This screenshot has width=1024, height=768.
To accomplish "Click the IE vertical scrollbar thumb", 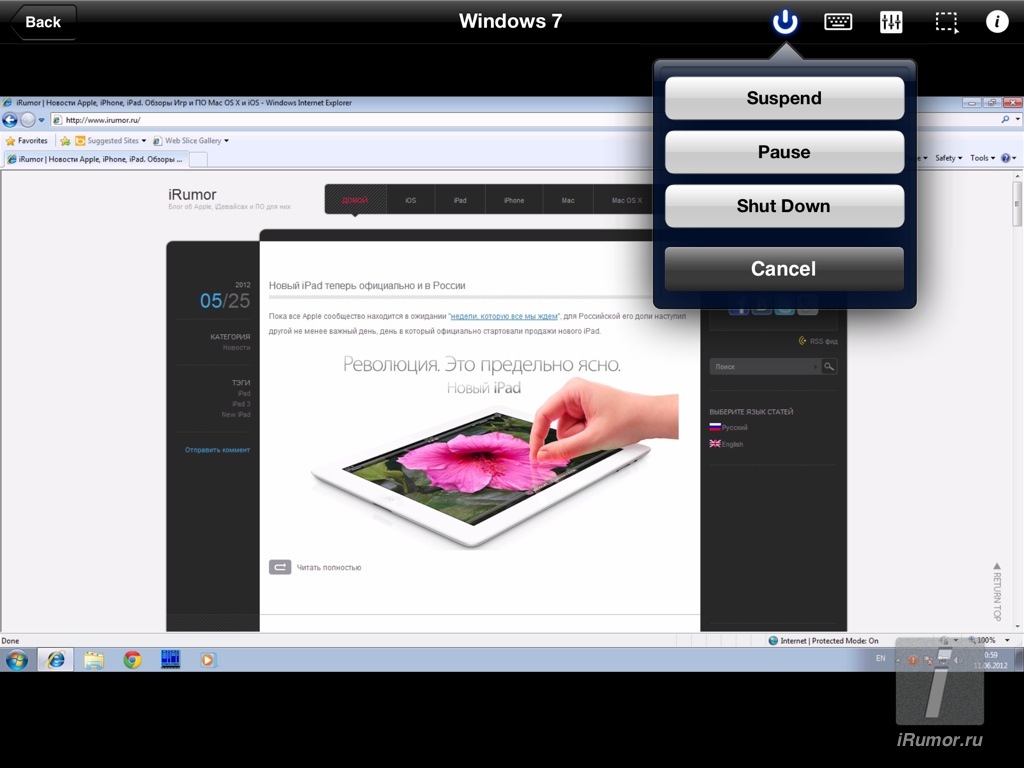I will [x=1017, y=204].
